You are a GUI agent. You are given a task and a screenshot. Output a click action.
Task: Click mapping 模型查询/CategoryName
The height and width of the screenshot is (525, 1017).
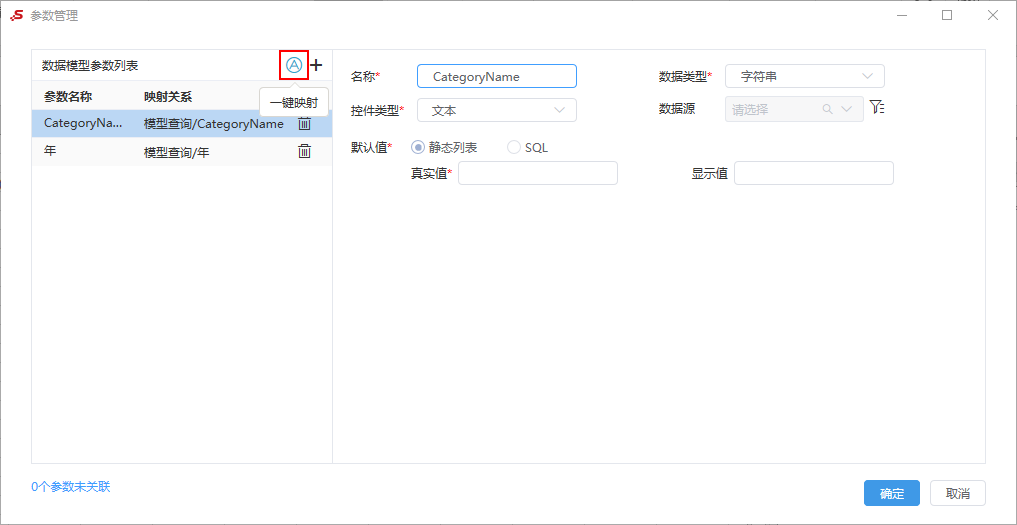[x=213, y=123]
